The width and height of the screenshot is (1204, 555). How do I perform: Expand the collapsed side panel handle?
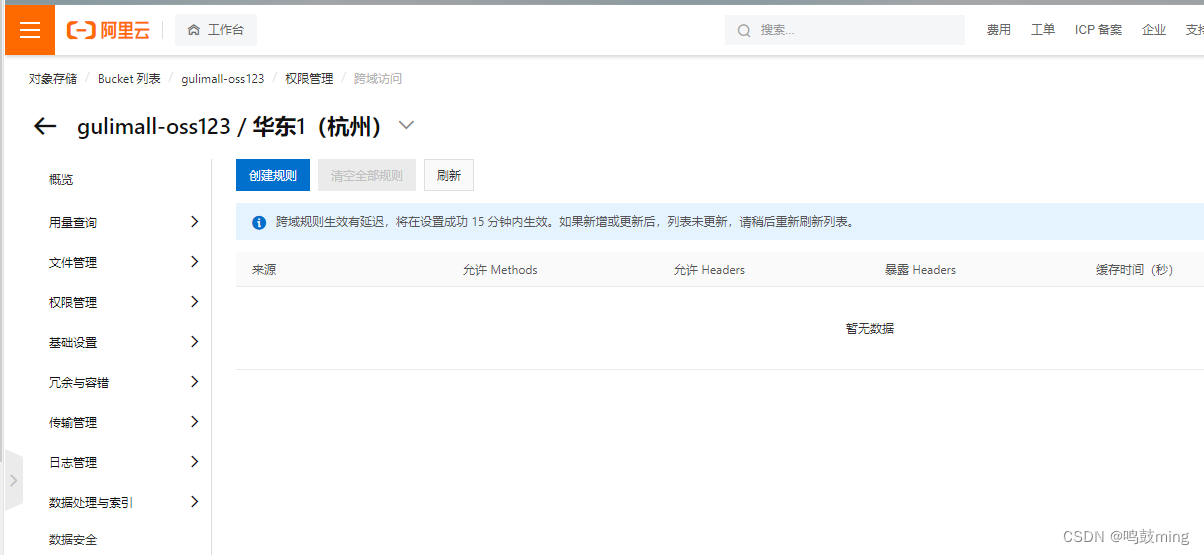click(13, 480)
